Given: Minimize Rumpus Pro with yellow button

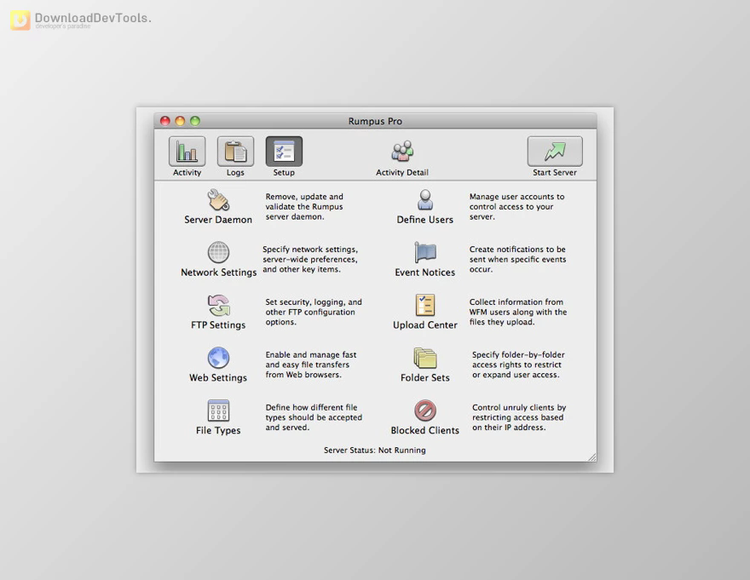Looking at the screenshot, I should pos(180,121).
